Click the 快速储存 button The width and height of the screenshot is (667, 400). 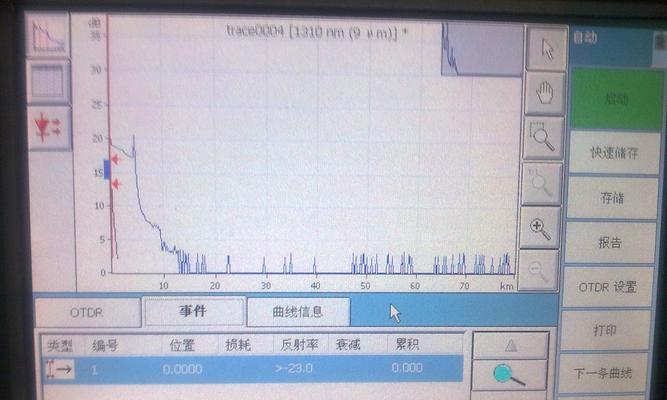coord(614,153)
